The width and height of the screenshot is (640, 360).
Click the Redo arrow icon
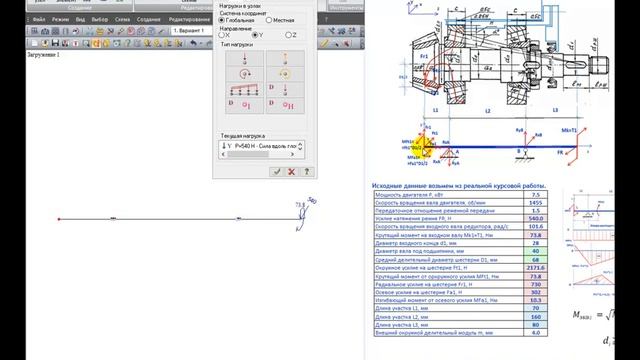point(209,43)
